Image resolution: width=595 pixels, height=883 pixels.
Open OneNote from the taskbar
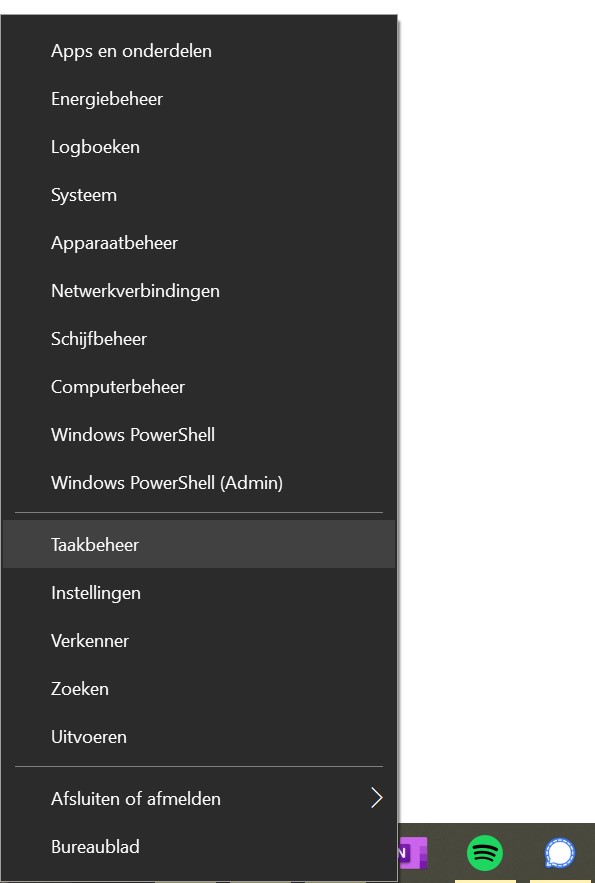tap(413, 853)
